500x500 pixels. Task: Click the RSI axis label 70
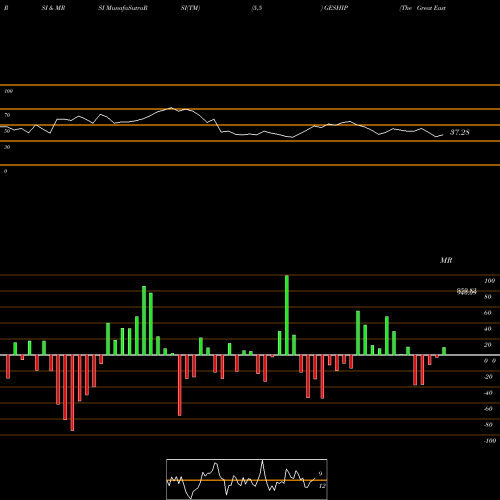(x=7, y=115)
